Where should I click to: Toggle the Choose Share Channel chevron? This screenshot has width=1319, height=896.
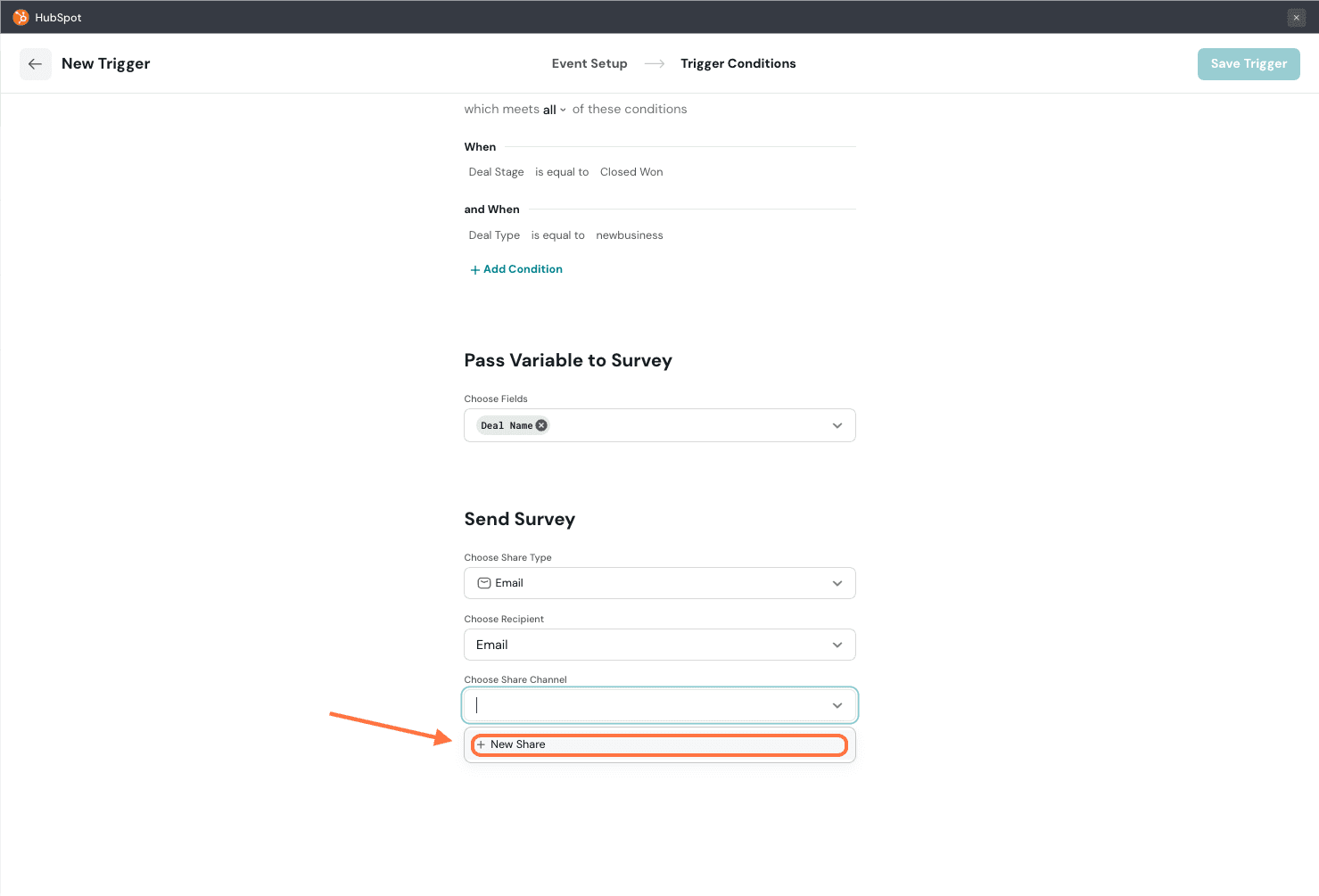pyautogui.click(x=837, y=705)
